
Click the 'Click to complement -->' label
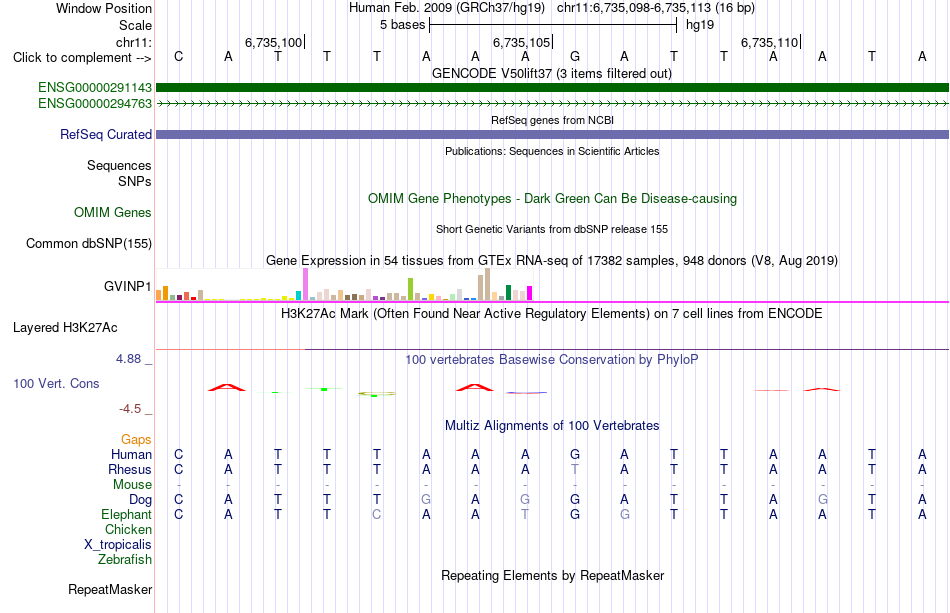coord(82,58)
